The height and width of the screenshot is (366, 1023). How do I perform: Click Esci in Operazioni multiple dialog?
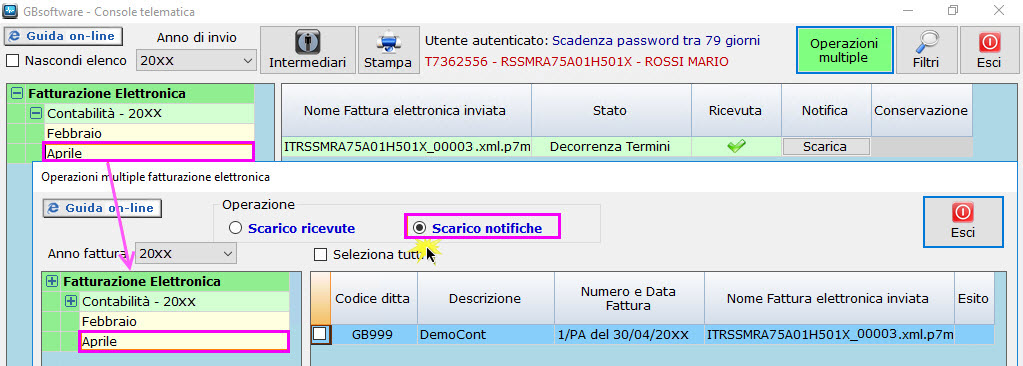[963, 222]
